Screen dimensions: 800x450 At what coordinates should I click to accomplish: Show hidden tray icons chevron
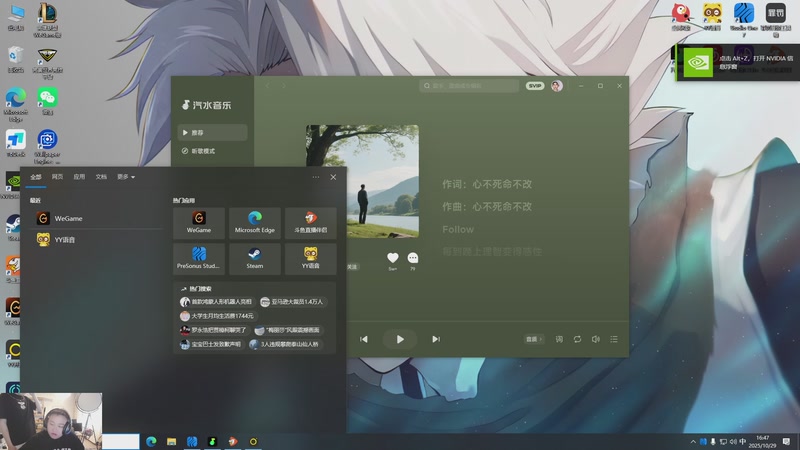[x=693, y=442]
